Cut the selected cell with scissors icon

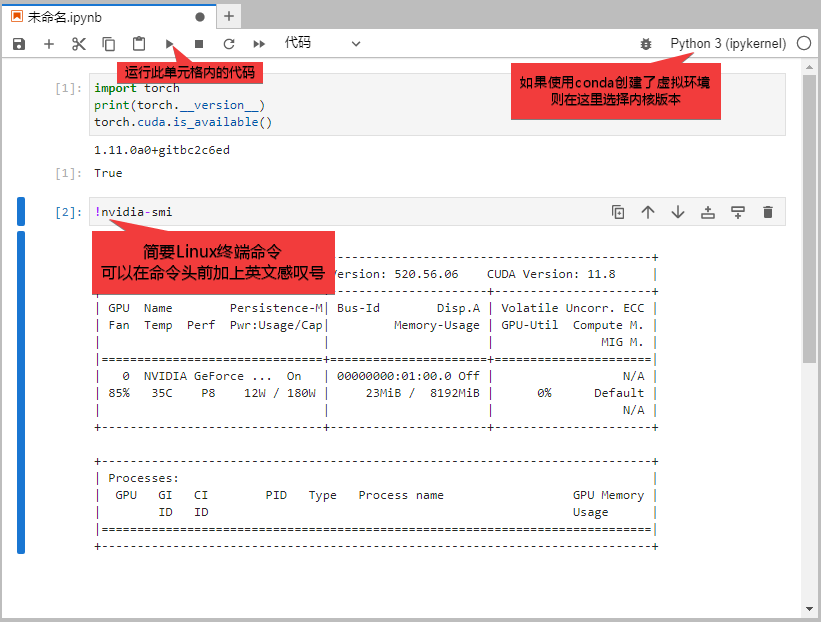pyautogui.click(x=79, y=44)
